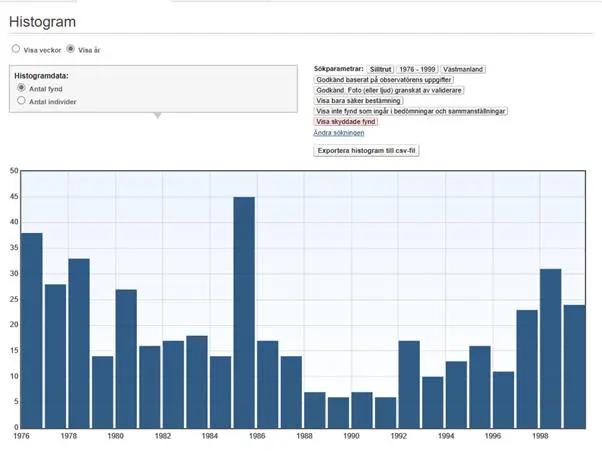Click 'Visa bara säker bestämning' tag
Viewport: 602px width, 451px height.
tap(359, 101)
